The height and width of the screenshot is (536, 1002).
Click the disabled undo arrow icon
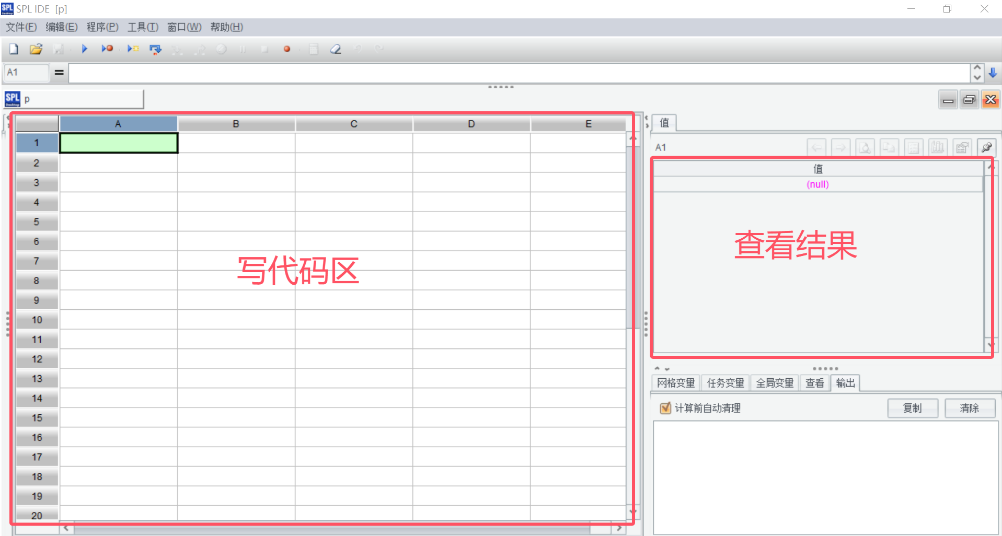click(358, 49)
